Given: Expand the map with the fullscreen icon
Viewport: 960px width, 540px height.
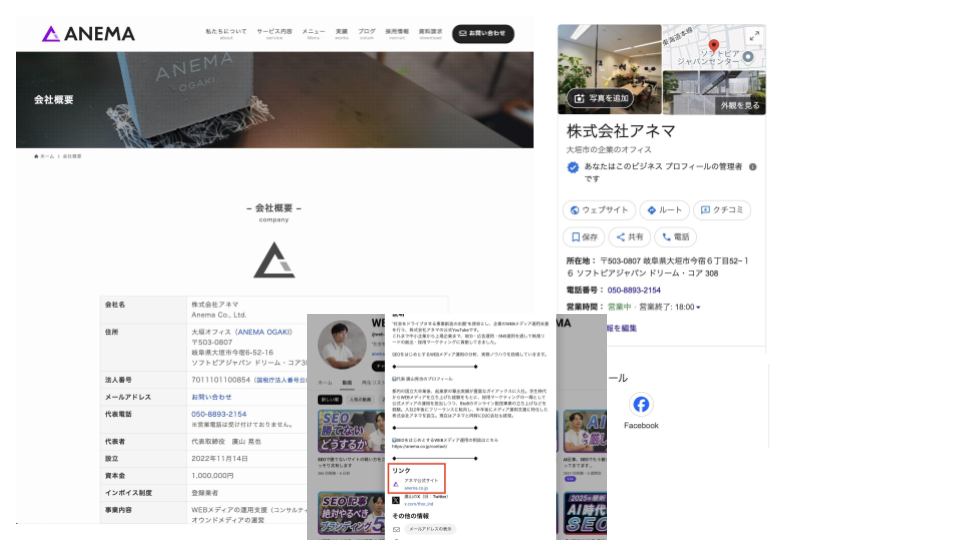Looking at the screenshot, I should [x=753, y=37].
